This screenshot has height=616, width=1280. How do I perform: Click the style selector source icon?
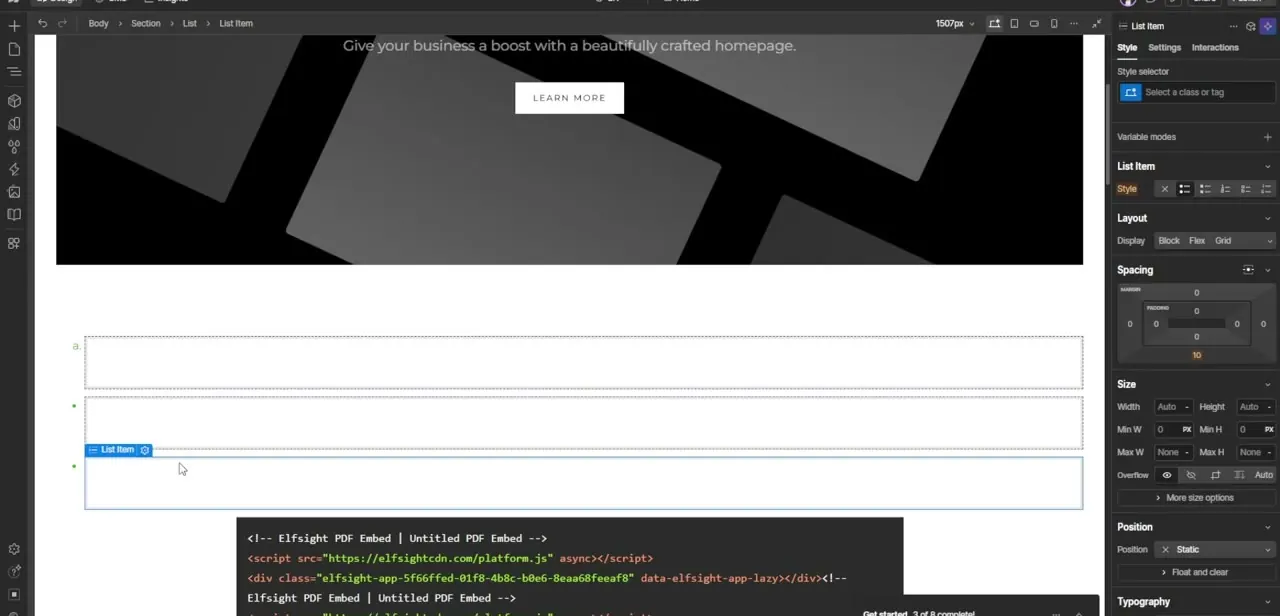click(x=1130, y=92)
